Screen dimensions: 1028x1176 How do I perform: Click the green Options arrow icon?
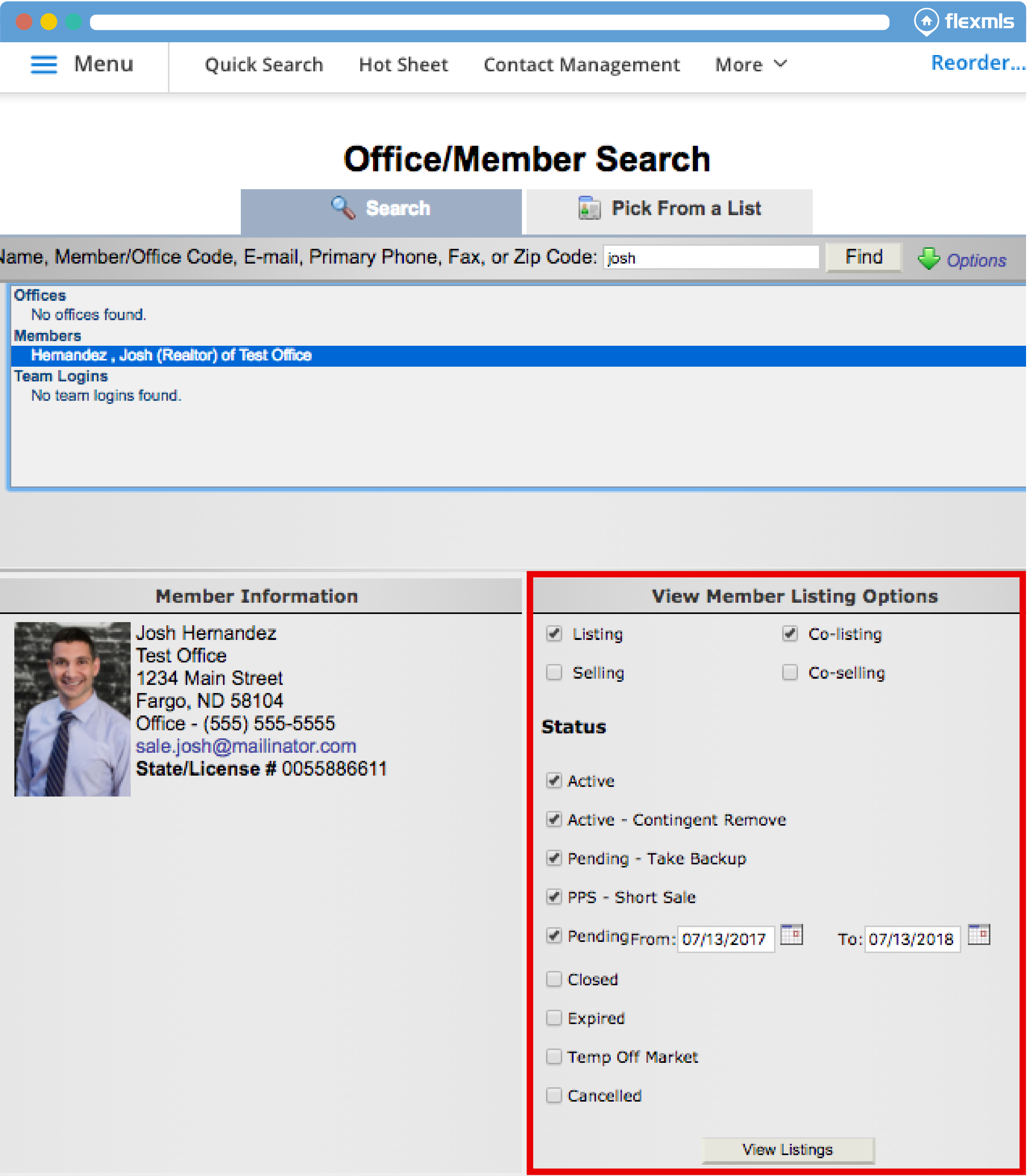click(x=928, y=259)
